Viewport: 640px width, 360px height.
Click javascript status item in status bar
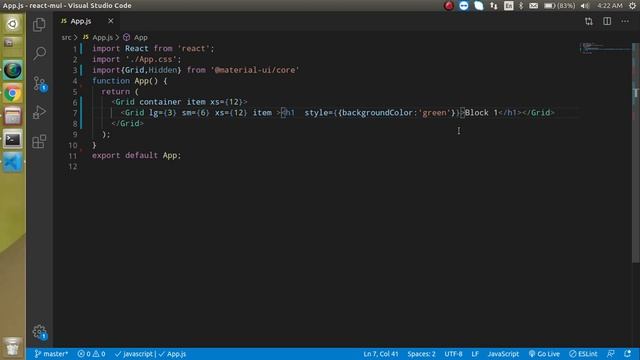pyautogui.click(x=133, y=354)
